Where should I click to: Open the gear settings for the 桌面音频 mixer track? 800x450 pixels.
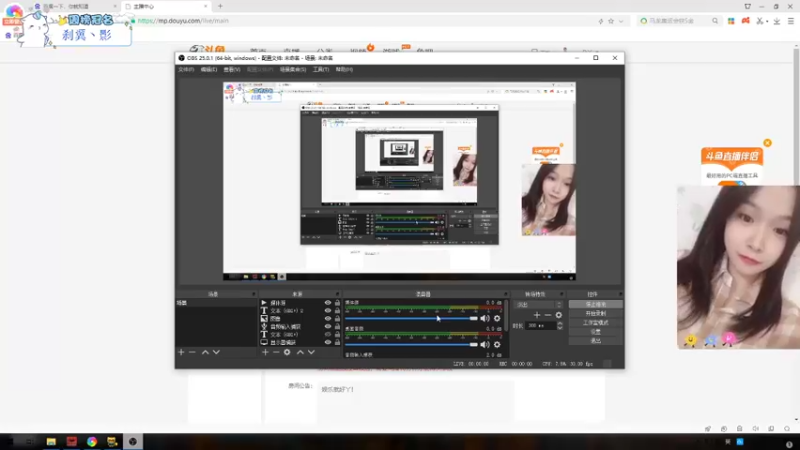(497, 344)
